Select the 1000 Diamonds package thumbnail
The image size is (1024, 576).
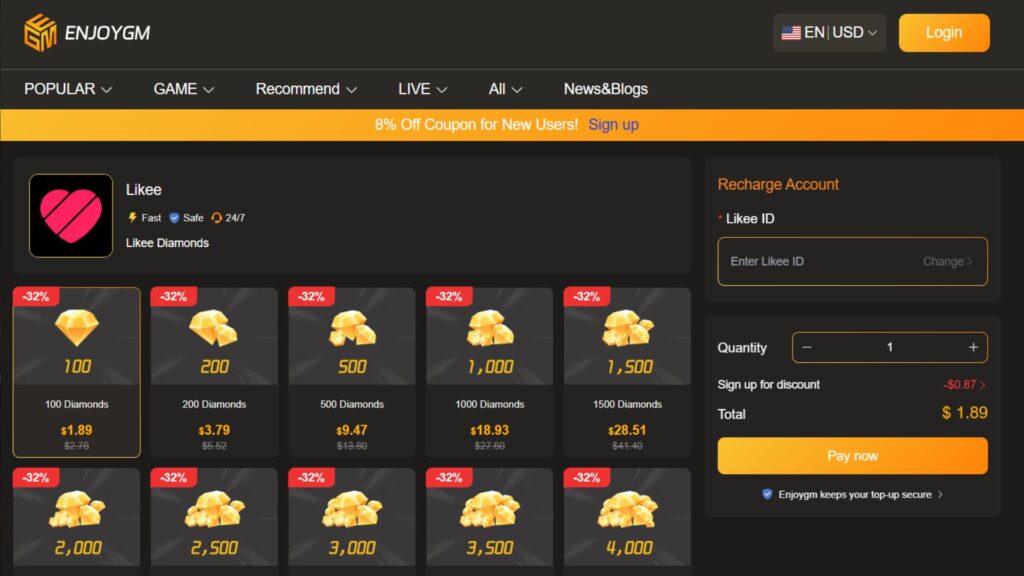click(489, 370)
